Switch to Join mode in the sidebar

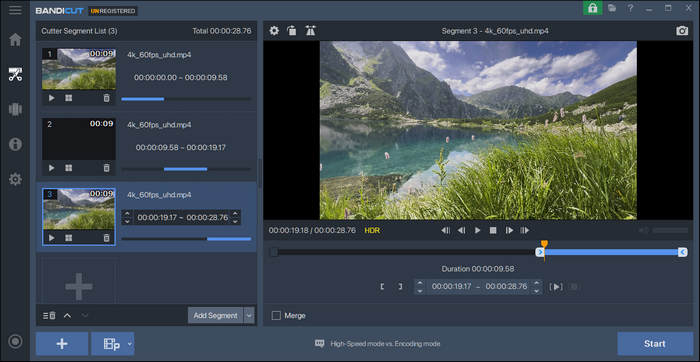click(x=15, y=109)
